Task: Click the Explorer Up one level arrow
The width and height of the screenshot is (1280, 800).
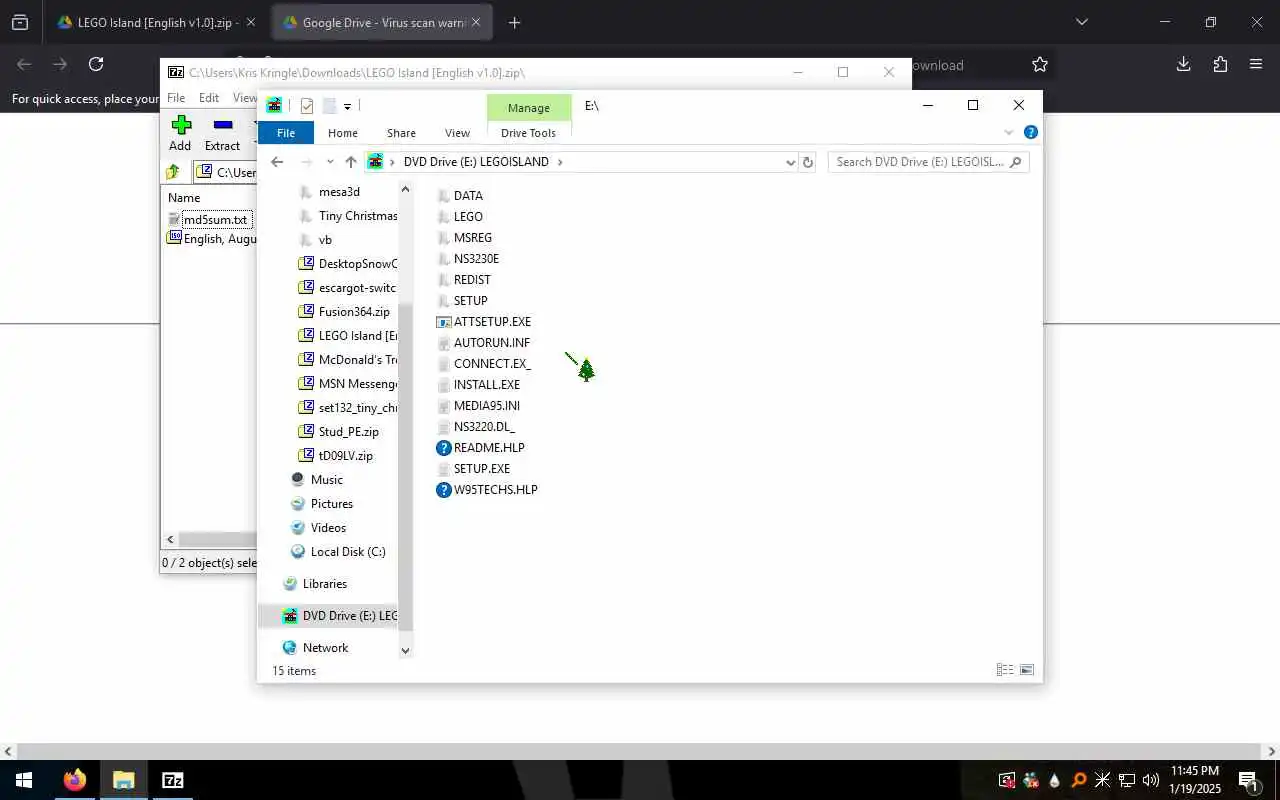Action: tap(350, 162)
